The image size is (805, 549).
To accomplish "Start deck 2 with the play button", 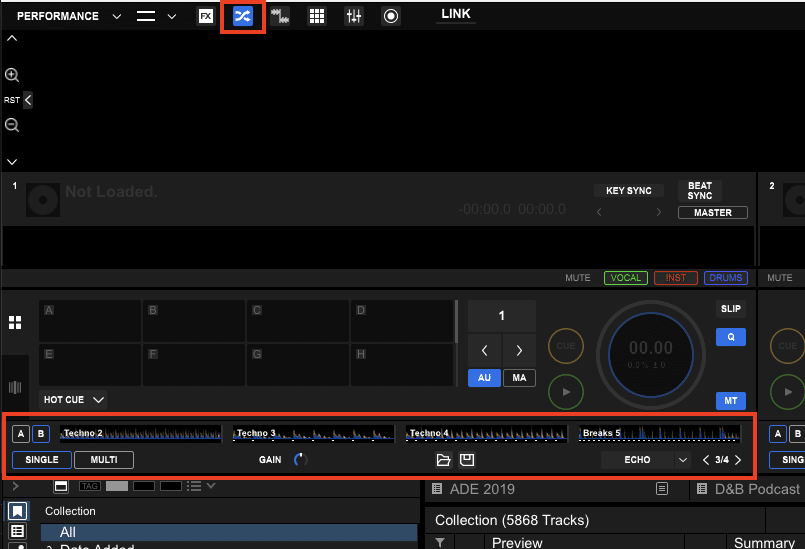I will coord(788,392).
